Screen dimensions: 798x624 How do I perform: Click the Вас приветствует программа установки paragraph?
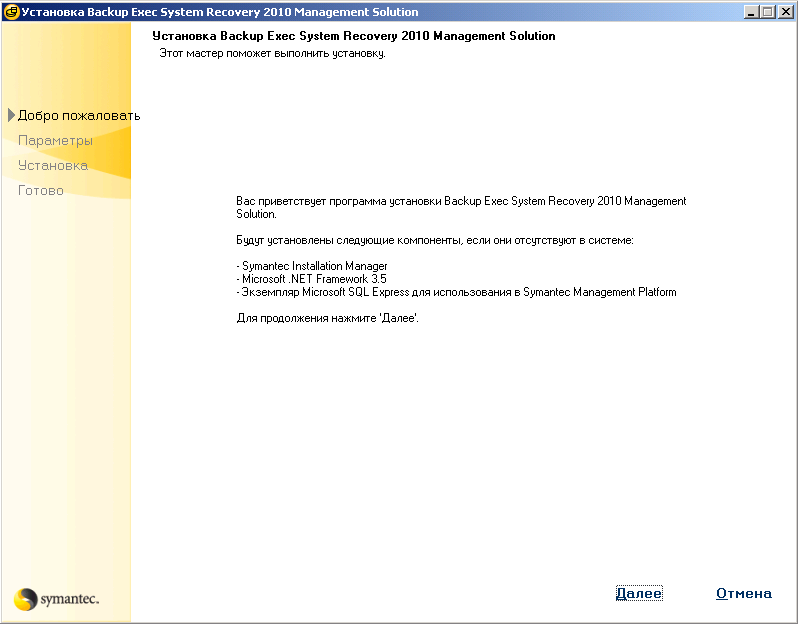point(461,208)
